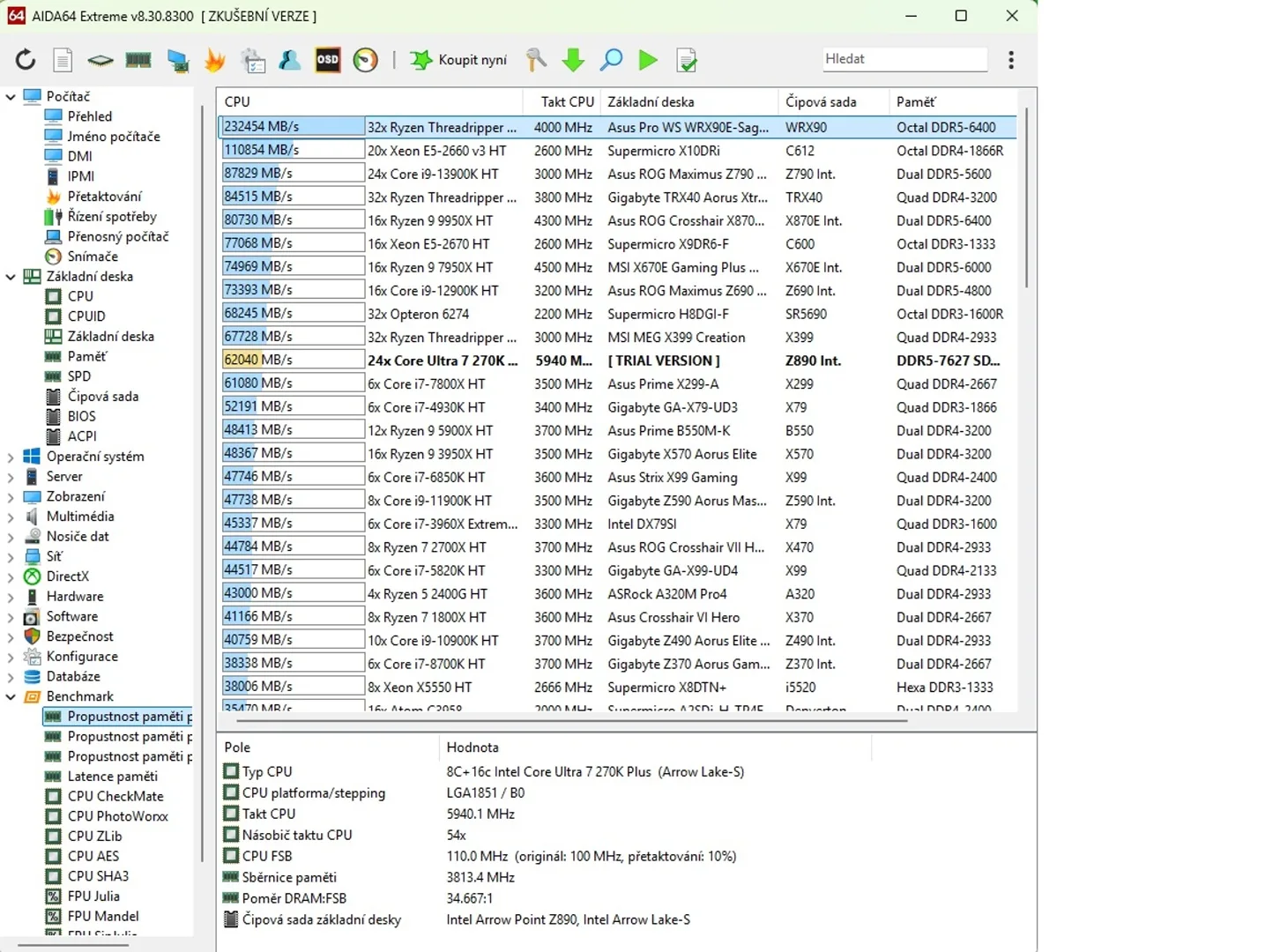Open the memory module toolbar icon
Screen dimensions: 1280x952
[x=138, y=60]
